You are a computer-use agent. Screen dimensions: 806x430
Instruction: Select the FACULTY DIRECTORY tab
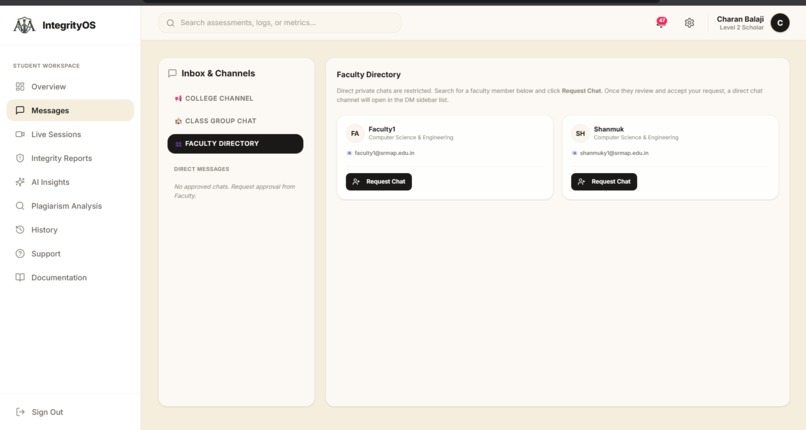[235, 144]
